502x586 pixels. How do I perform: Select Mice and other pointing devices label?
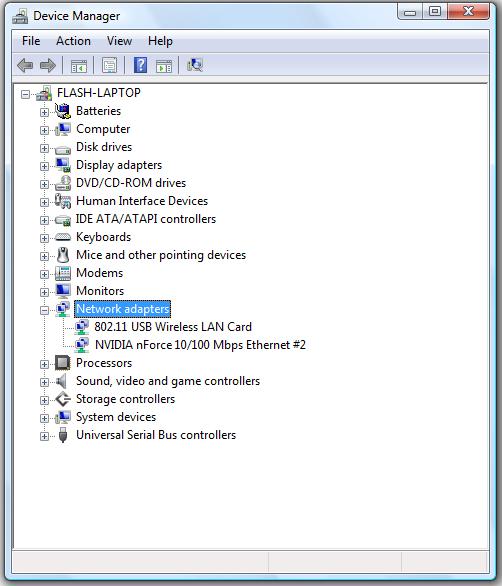pyautogui.click(x=161, y=255)
